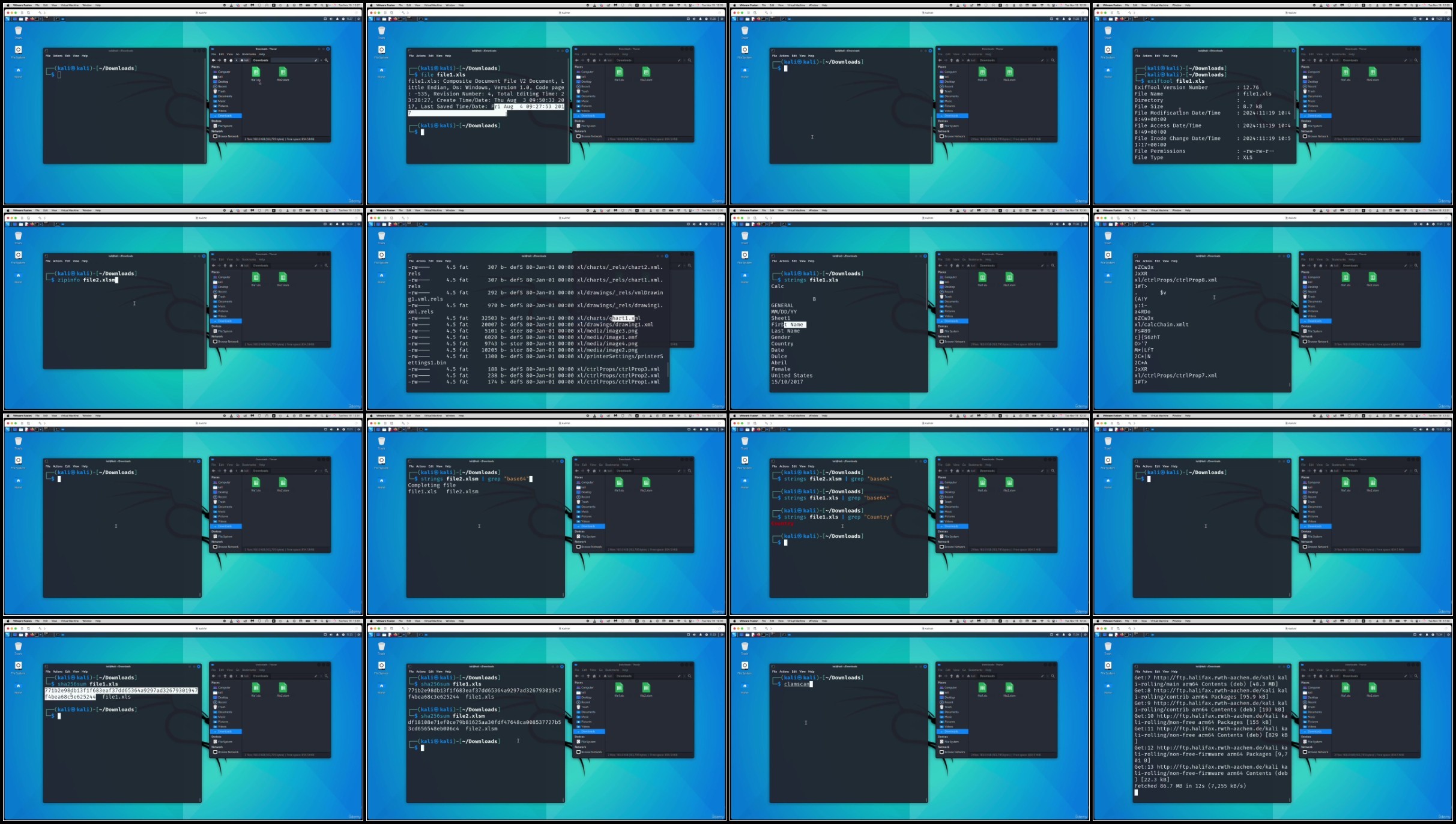Open terminal File menu in exiftool frame
Viewport: 1456px width, 824px height.
[x=1137, y=56]
